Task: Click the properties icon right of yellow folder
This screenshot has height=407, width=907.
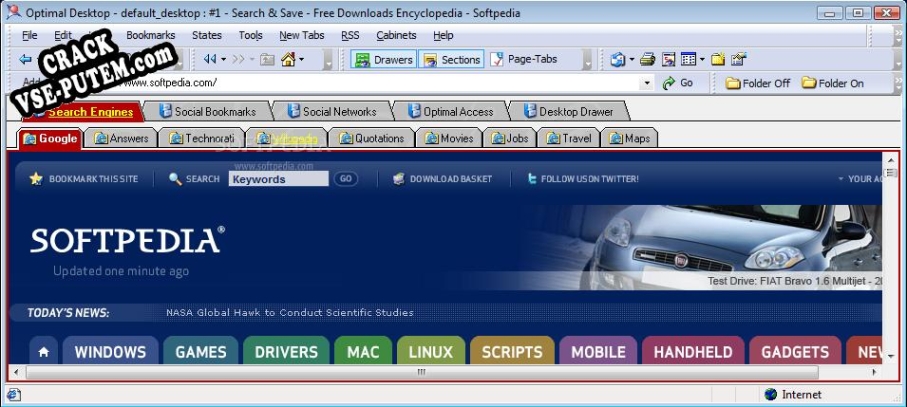Action: point(739,59)
